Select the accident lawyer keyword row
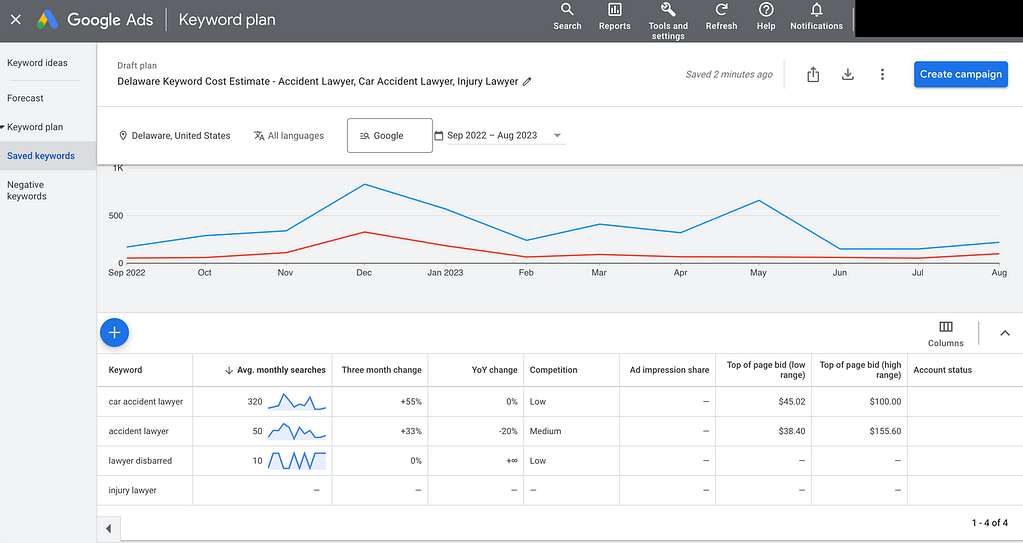The width and height of the screenshot is (1023, 543). tap(138, 431)
